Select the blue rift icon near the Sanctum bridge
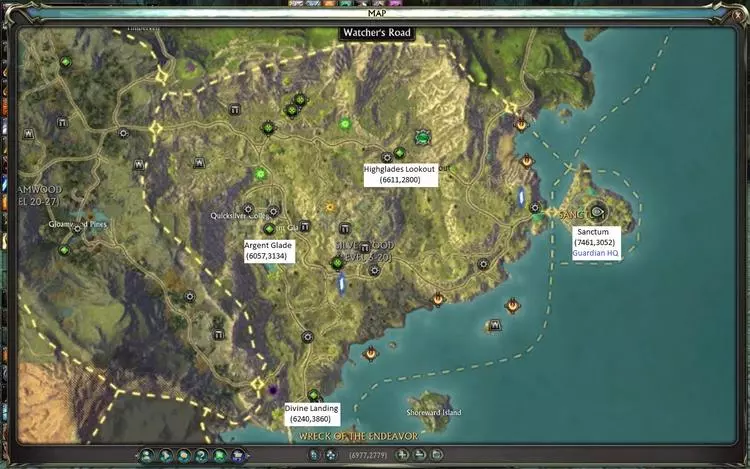750x469 pixels. [521, 197]
